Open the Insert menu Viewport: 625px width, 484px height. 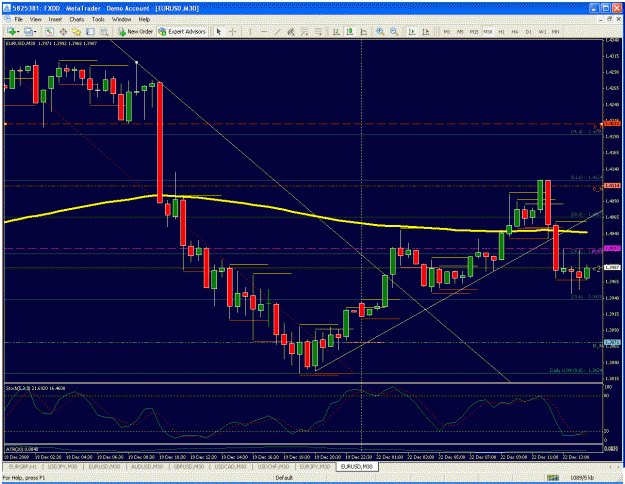[55, 19]
